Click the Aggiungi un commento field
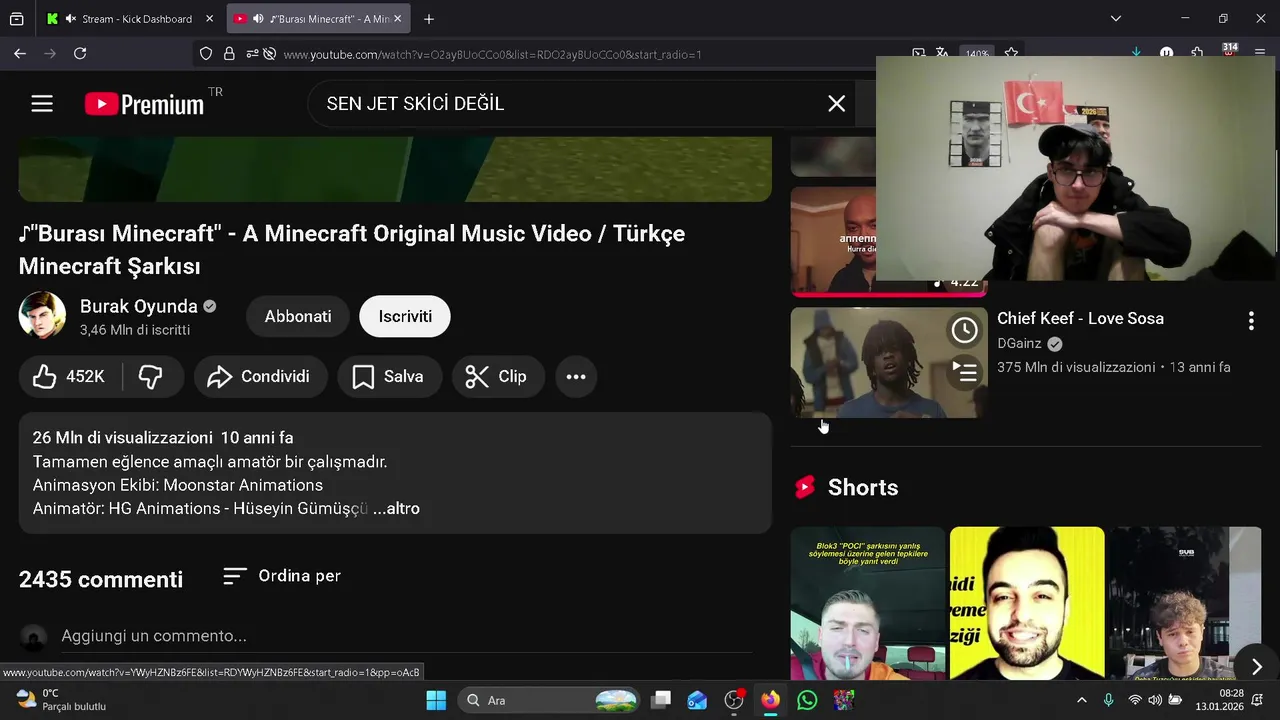 [406, 636]
